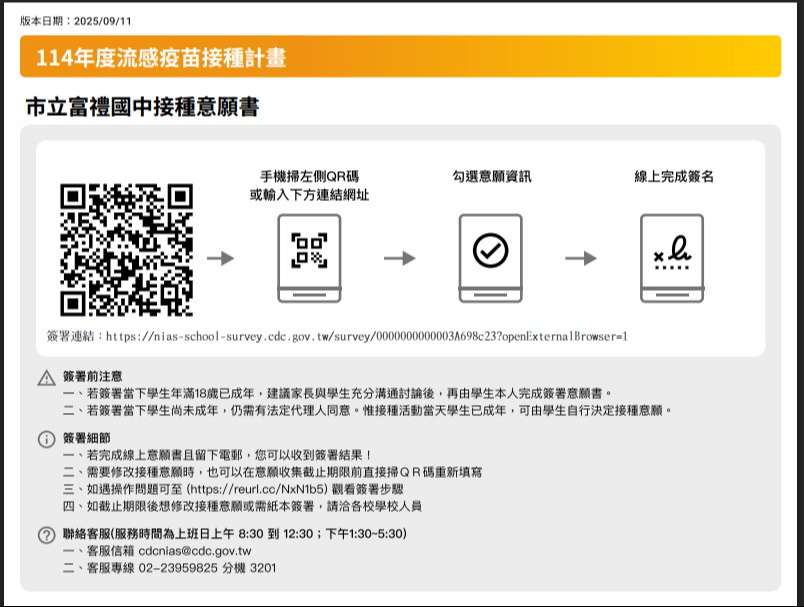Click the arrow between scan and checkmark icons
The image size is (804, 607).
point(400,258)
